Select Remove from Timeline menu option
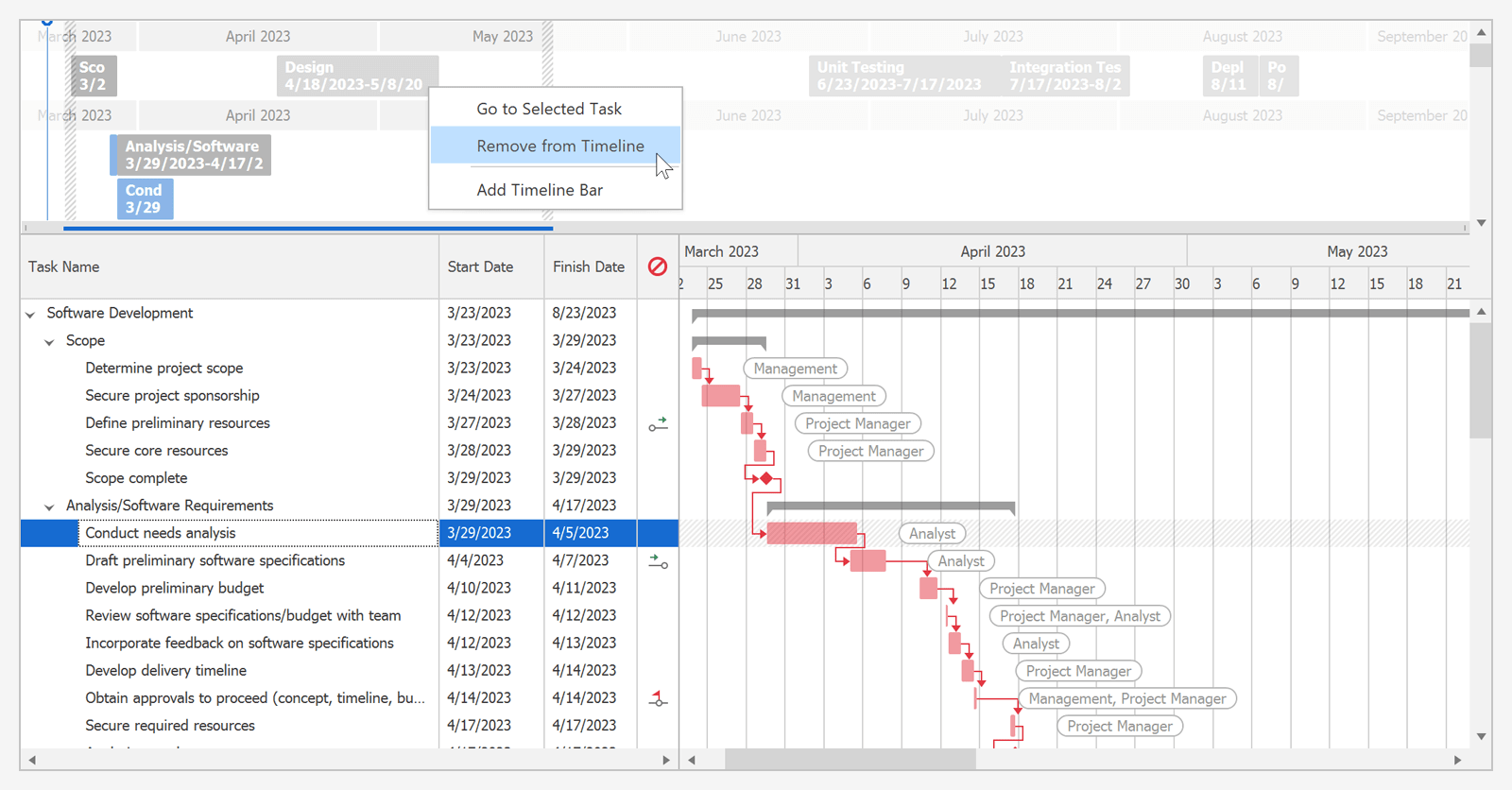Viewport: 1512px width, 790px height. coord(559,146)
